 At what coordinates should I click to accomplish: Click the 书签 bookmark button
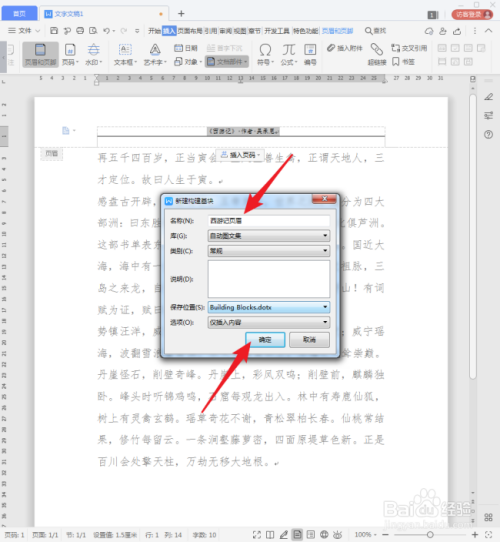coord(403,62)
